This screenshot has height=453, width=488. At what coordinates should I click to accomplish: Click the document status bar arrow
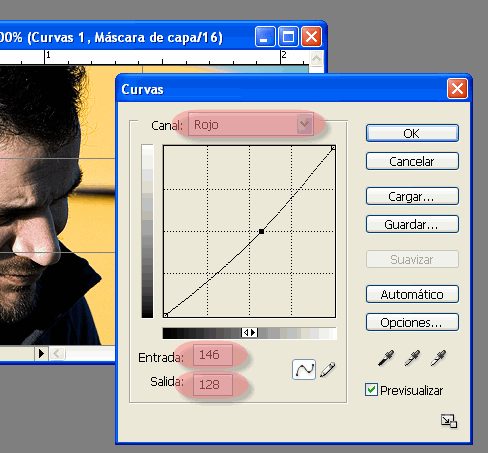(x=41, y=353)
